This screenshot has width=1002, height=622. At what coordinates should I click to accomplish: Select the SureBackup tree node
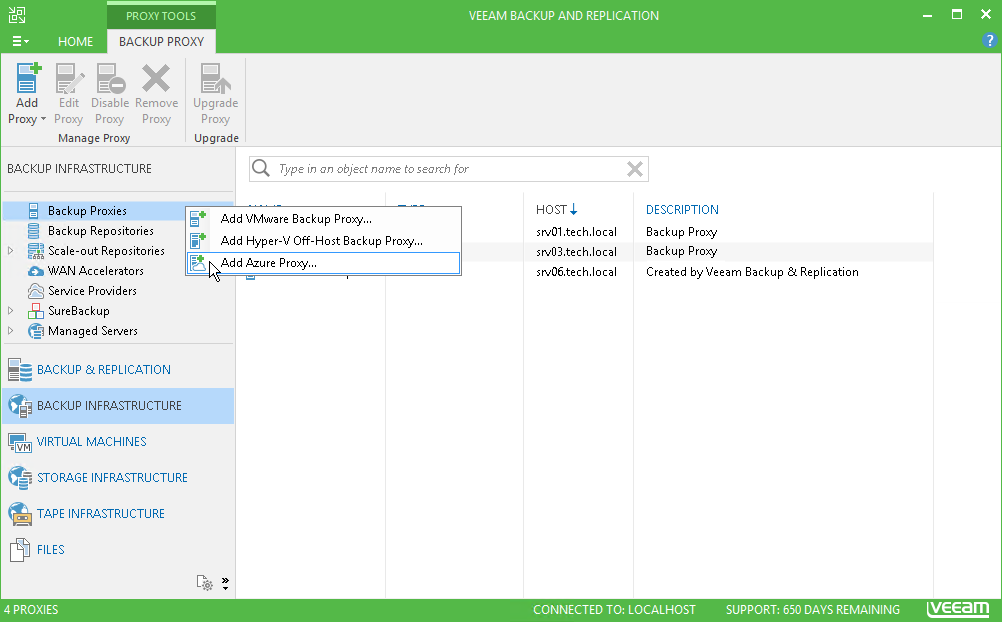click(x=79, y=311)
